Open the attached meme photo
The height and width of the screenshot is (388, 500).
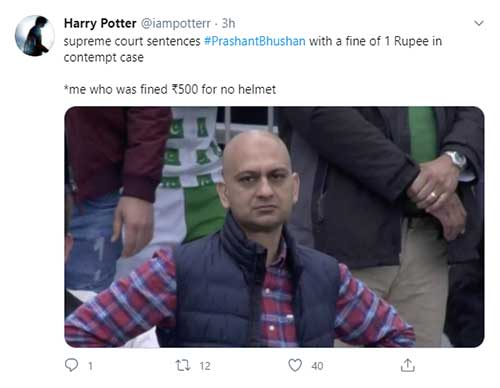click(274, 227)
